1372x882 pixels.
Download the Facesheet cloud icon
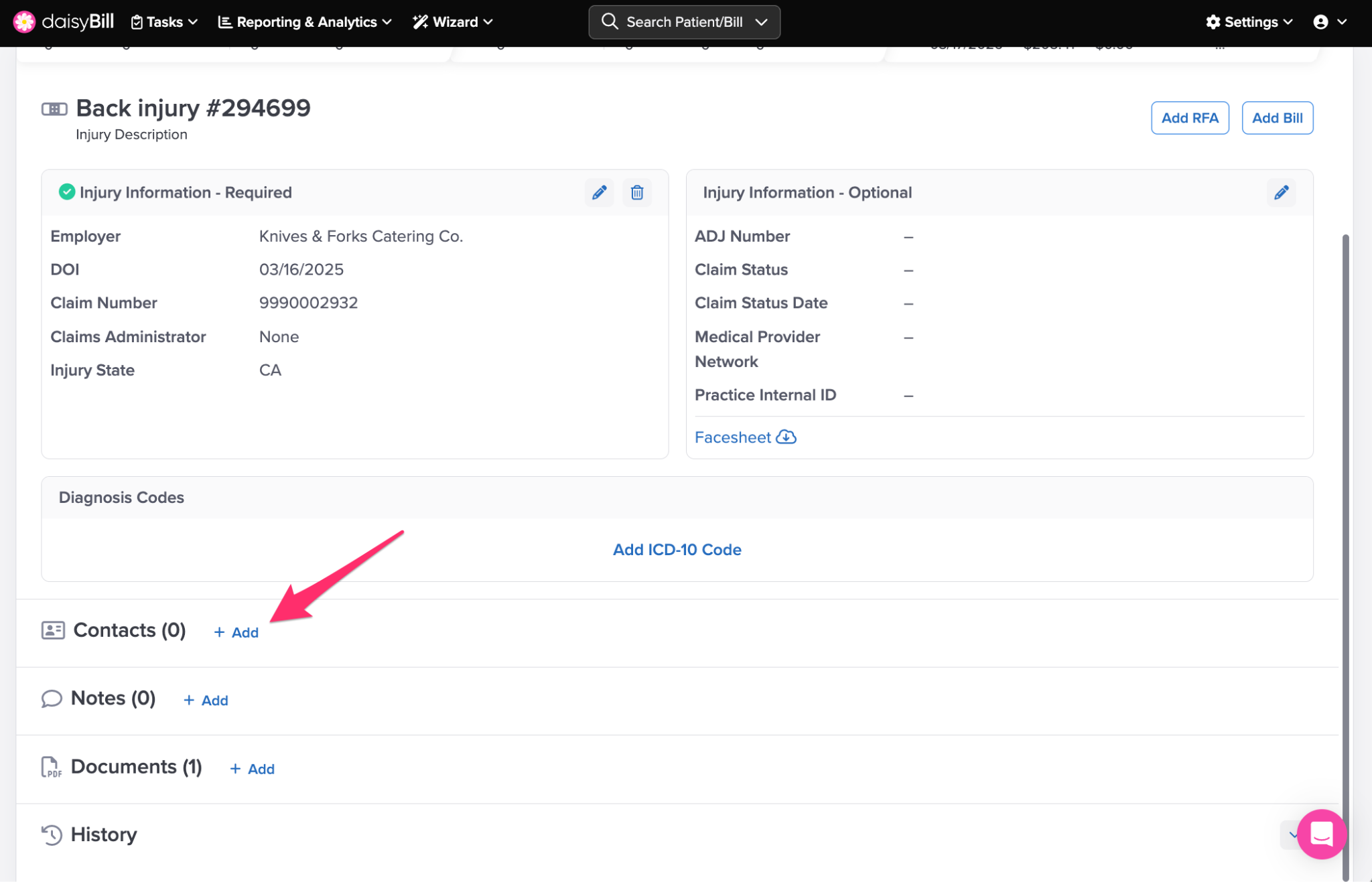[x=786, y=437]
